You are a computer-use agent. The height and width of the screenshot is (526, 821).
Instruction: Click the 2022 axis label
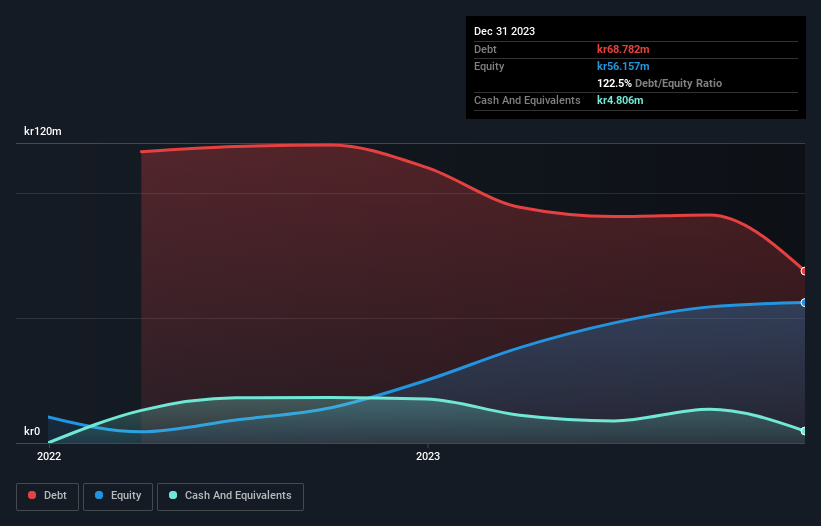point(49,456)
